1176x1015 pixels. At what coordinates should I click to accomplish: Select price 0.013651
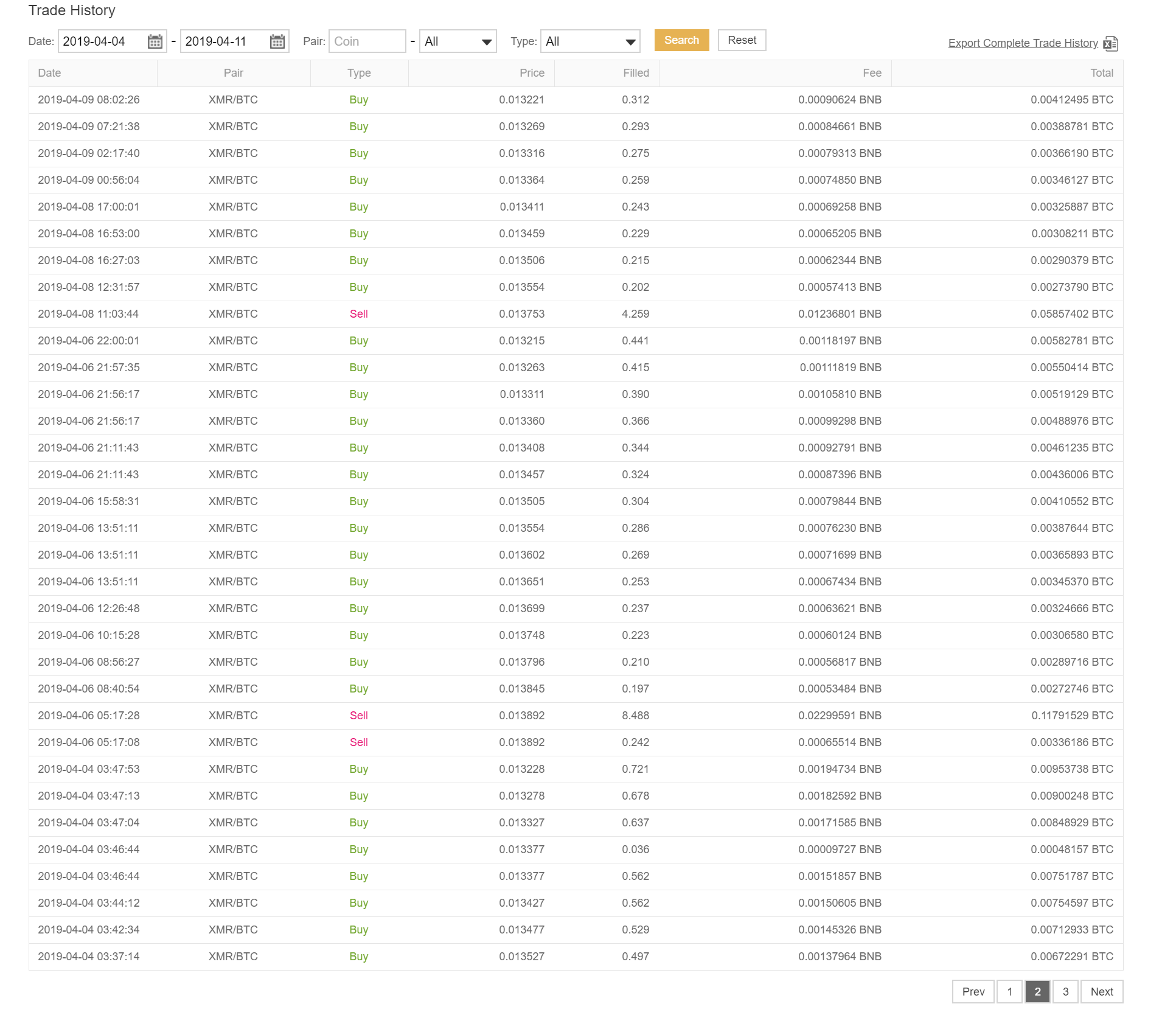click(x=521, y=582)
